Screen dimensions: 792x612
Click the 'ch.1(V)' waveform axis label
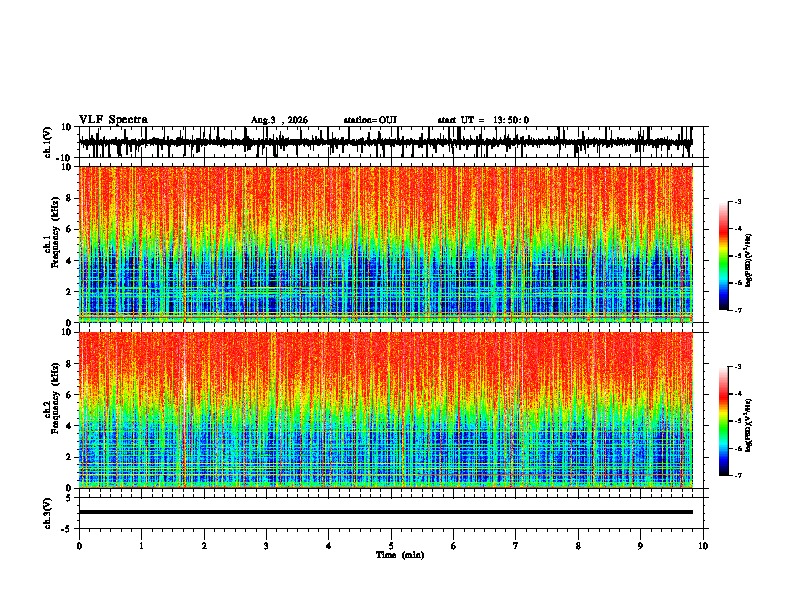coord(48,142)
